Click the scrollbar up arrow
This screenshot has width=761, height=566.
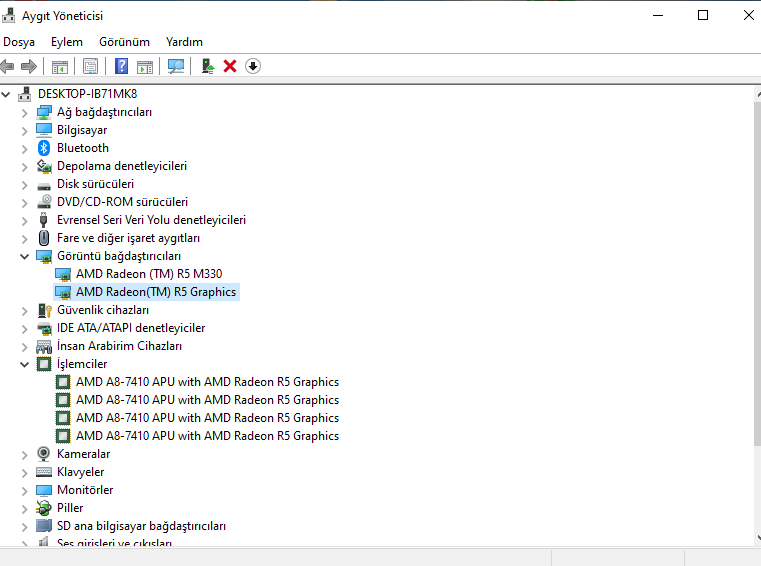[x=758, y=94]
